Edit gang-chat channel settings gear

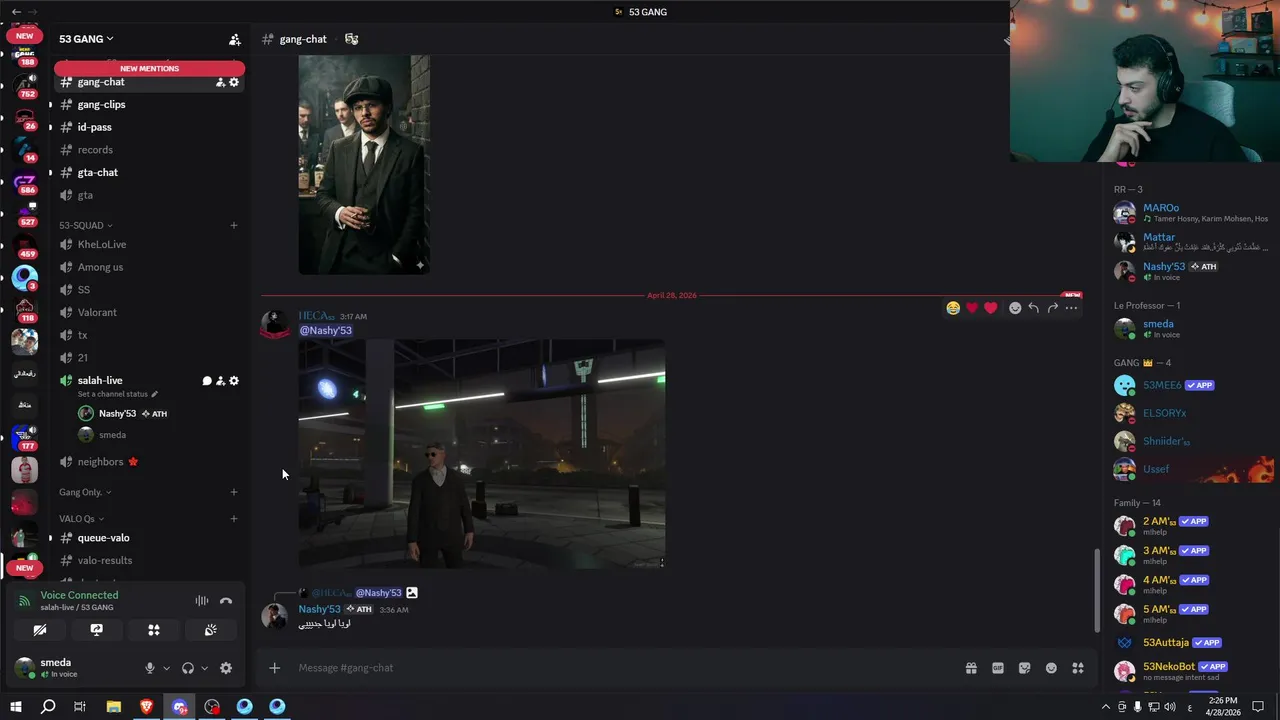(x=234, y=82)
